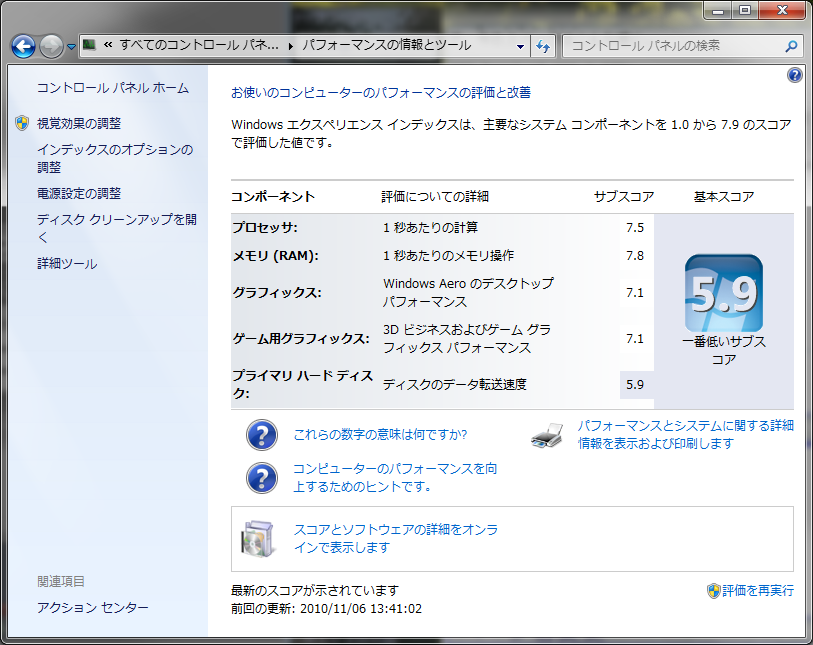Screen dimensions: 813x645
Task: Click the 5.9 base score badge
Action: click(723, 293)
